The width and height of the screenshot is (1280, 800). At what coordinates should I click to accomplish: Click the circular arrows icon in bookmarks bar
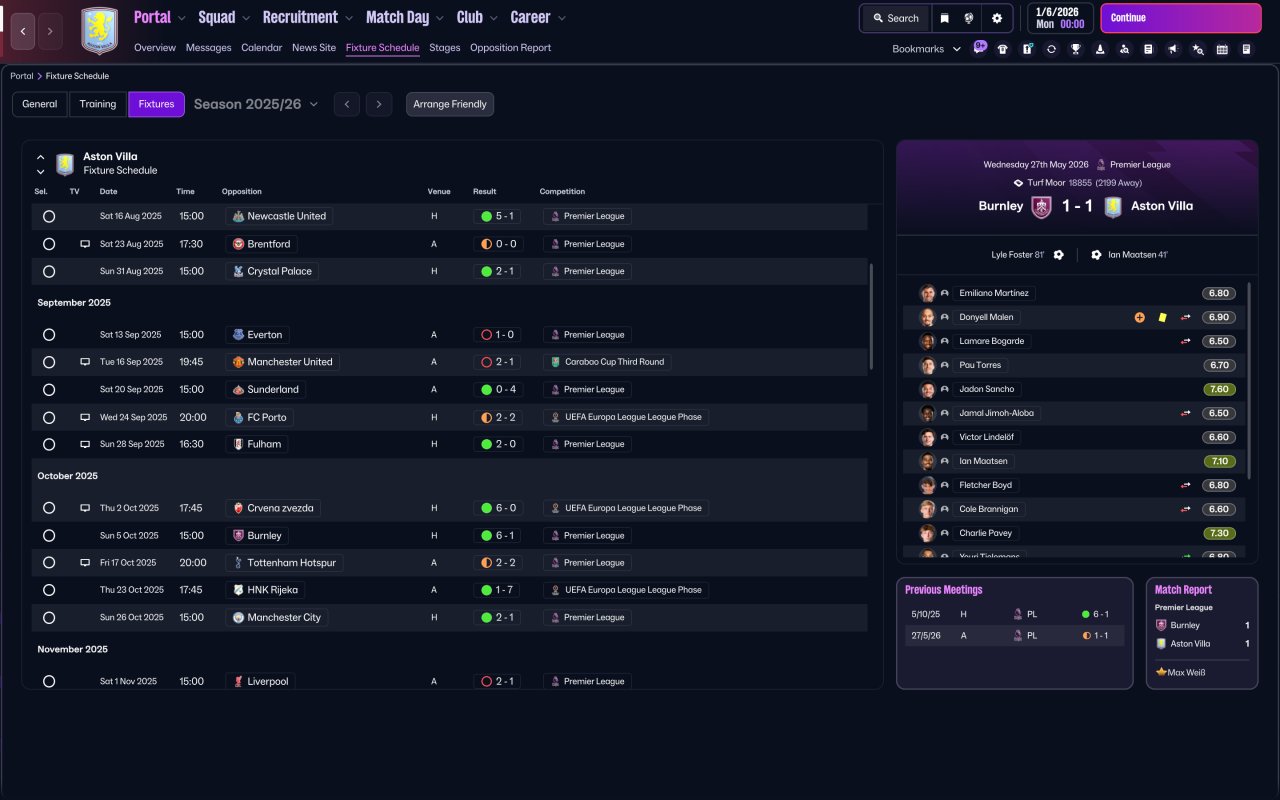coord(1051,49)
